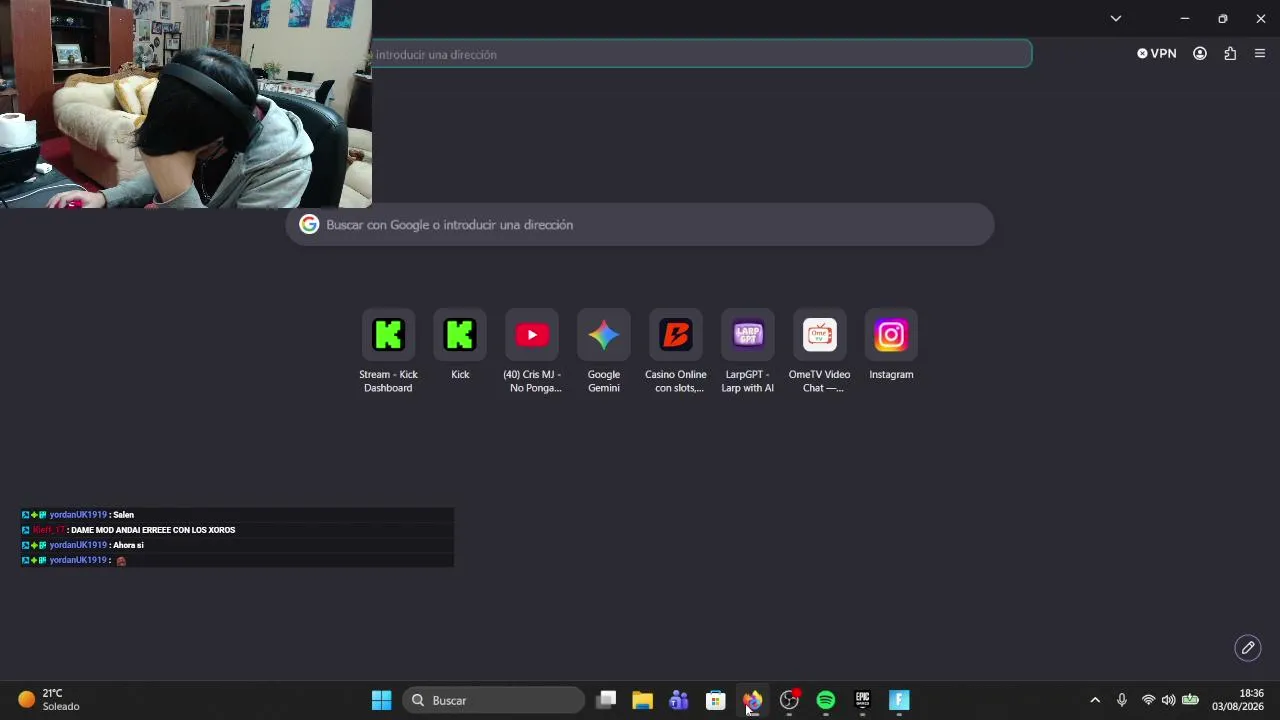This screenshot has height=720, width=1280.
Task: Click the battery charging tray icon
Action: point(1190,700)
